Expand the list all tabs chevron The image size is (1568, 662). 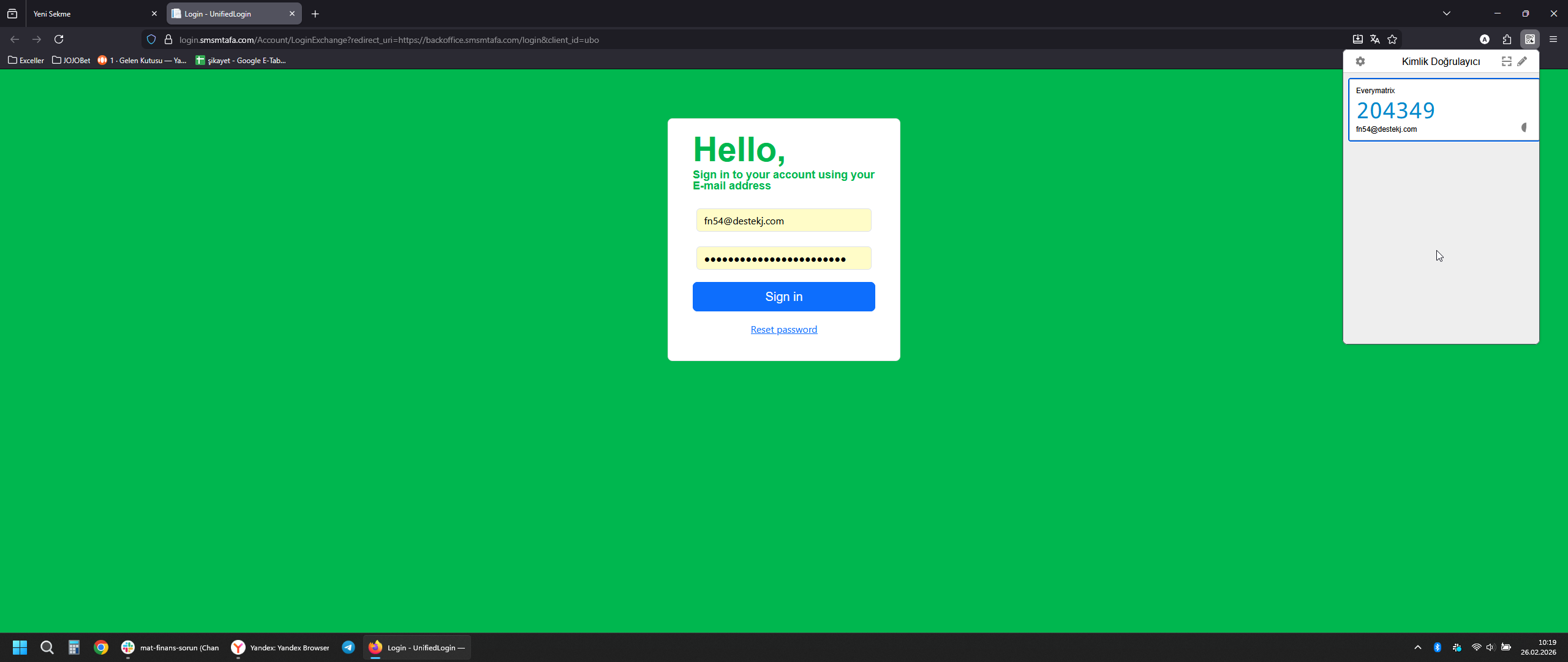click(1446, 13)
